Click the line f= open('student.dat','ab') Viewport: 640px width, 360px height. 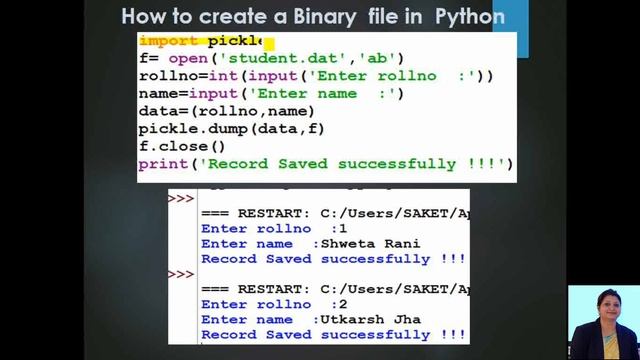click(271, 58)
